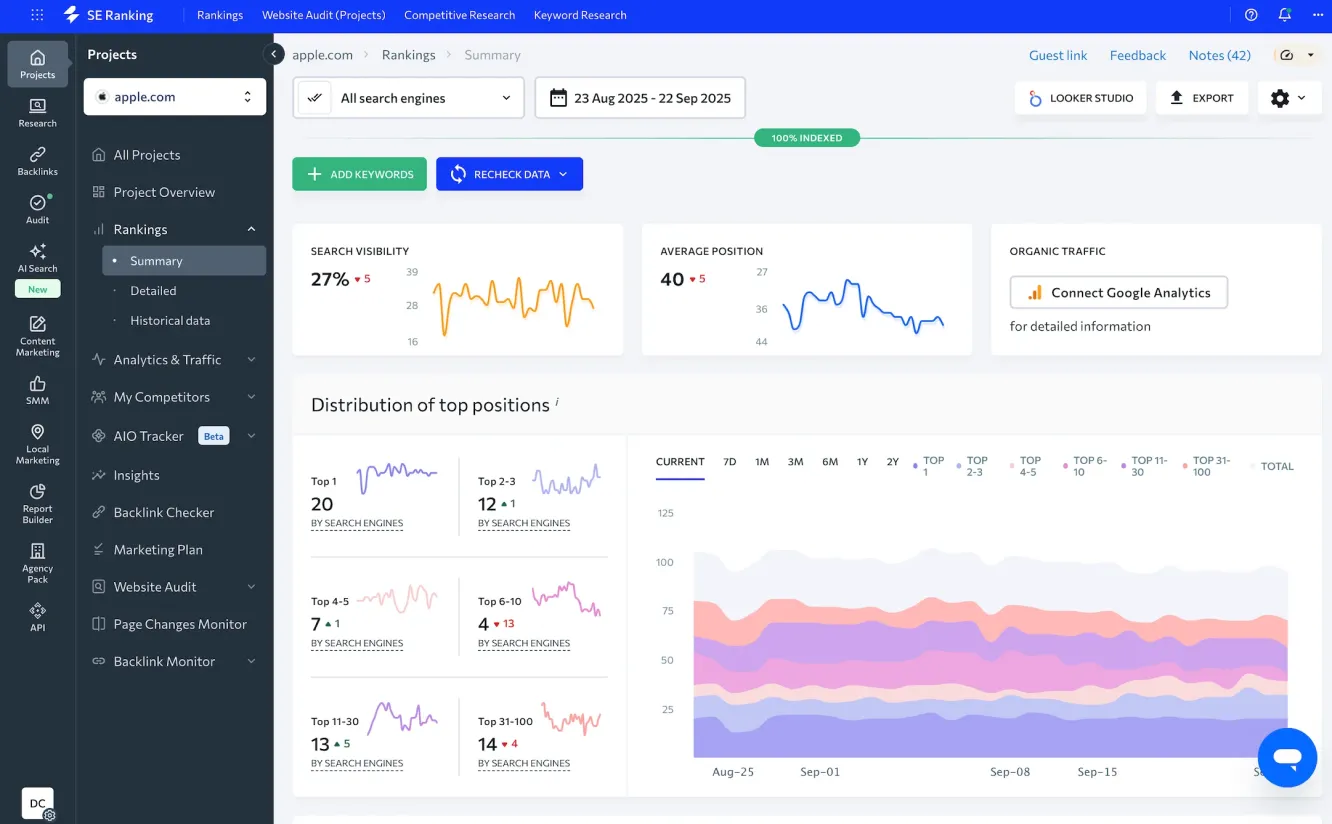Open the date range picker
The height and width of the screenshot is (824, 1332).
click(639, 97)
